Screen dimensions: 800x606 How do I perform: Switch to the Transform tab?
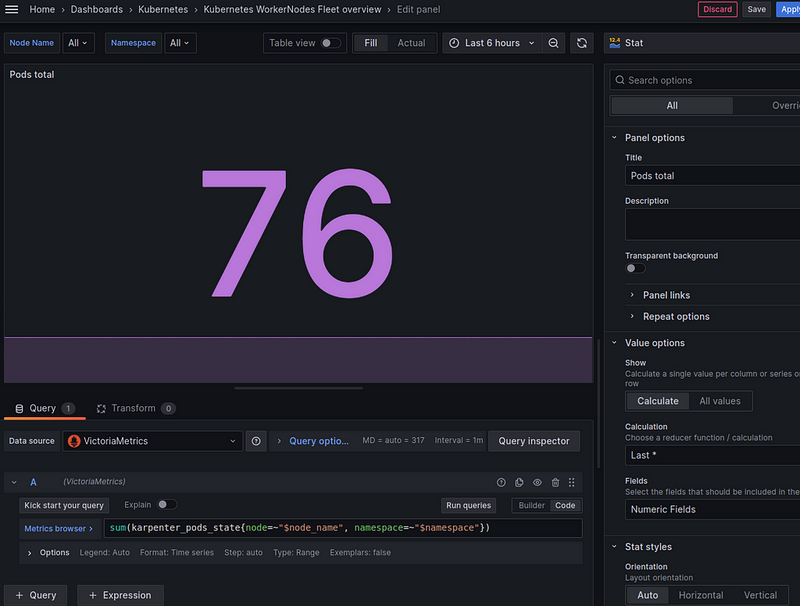(134, 408)
